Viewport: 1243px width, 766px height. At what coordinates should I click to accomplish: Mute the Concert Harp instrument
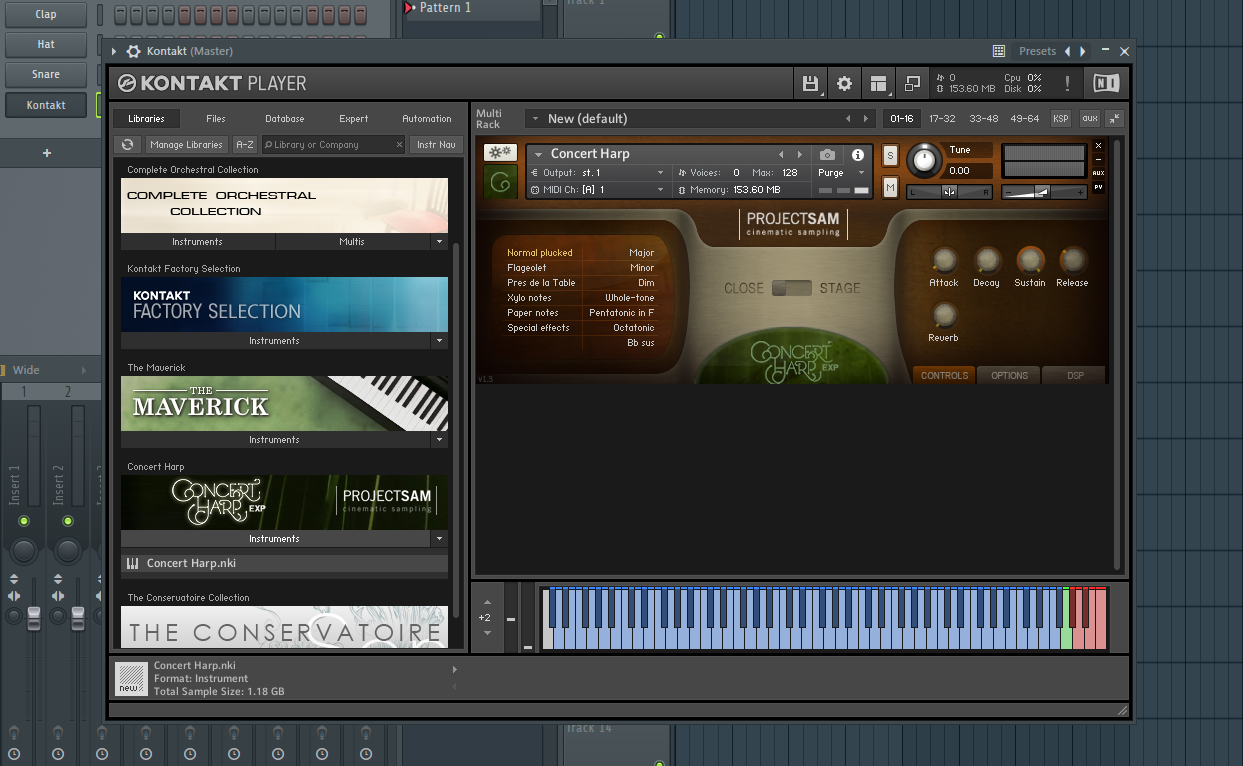890,187
